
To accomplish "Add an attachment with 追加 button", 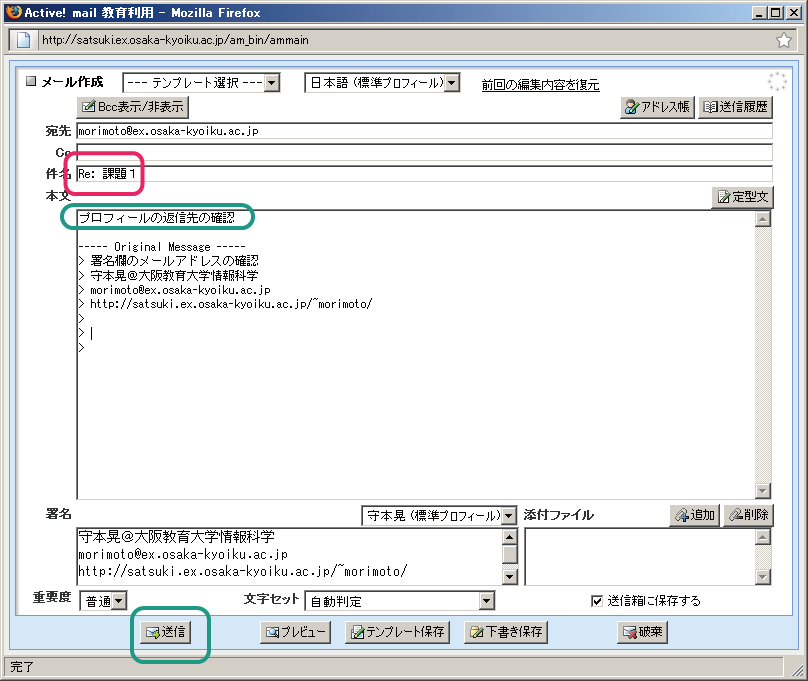I will point(694,515).
